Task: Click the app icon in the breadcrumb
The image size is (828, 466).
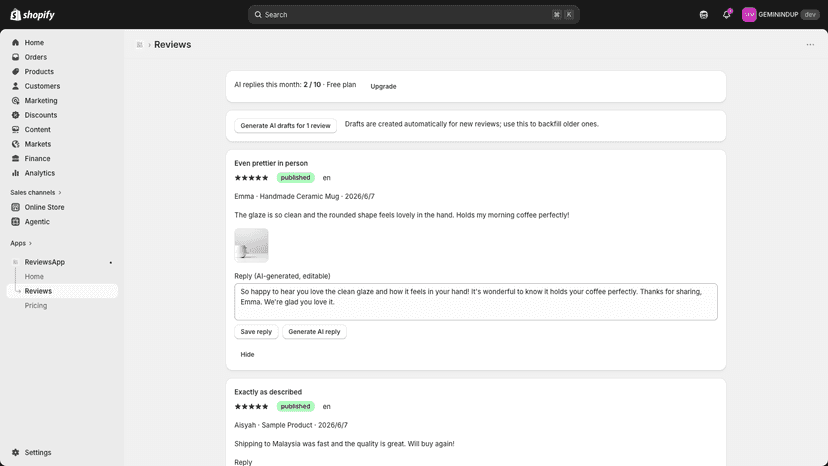Action: [x=139, y=45]
